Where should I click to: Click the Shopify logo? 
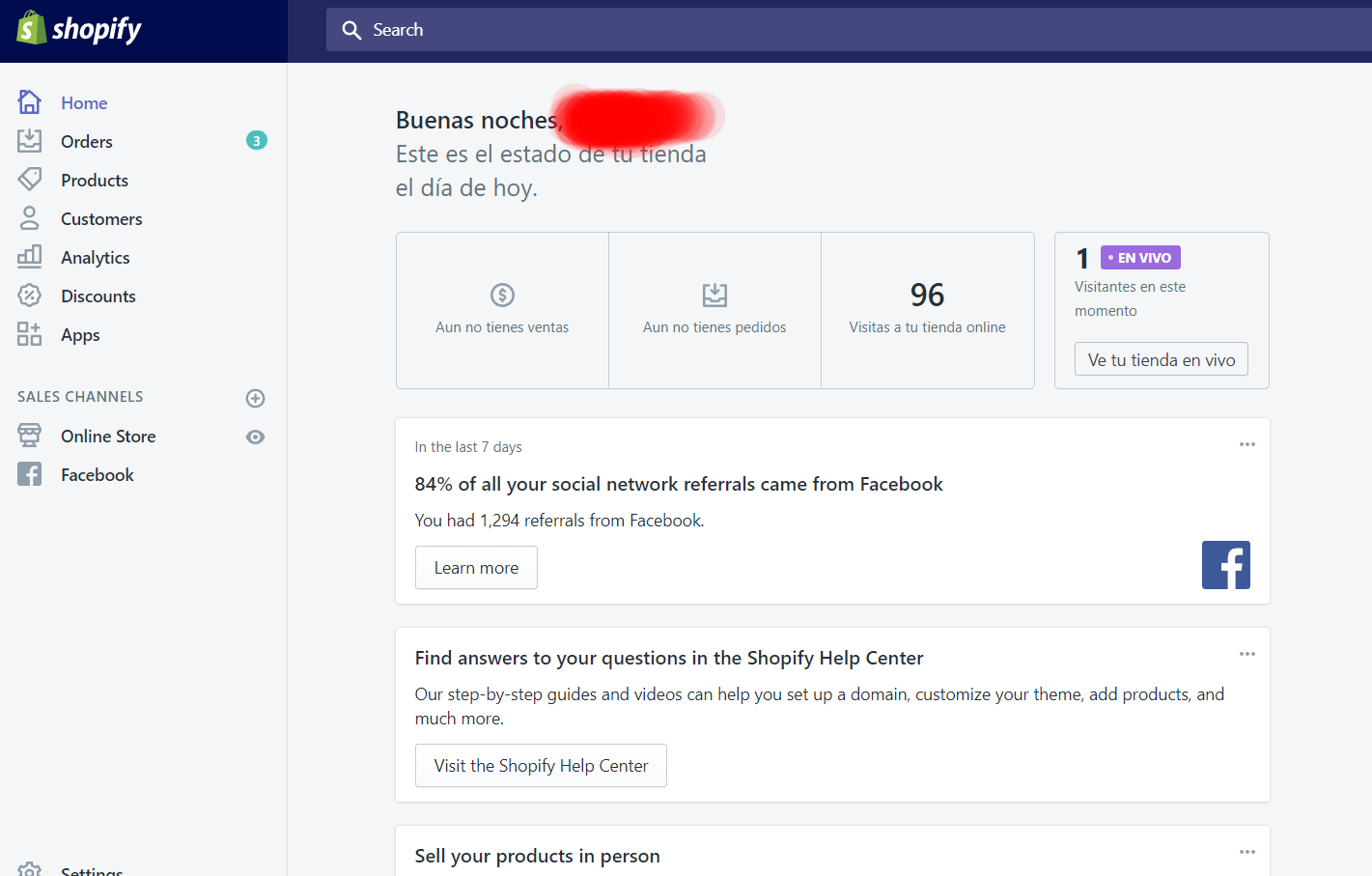point(79,29)
